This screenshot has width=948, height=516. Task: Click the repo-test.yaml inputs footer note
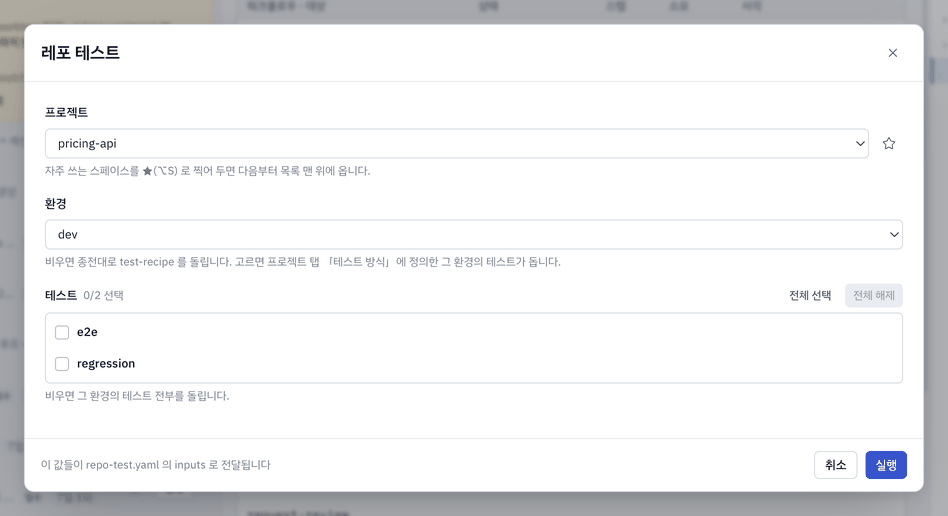[155, 465]
